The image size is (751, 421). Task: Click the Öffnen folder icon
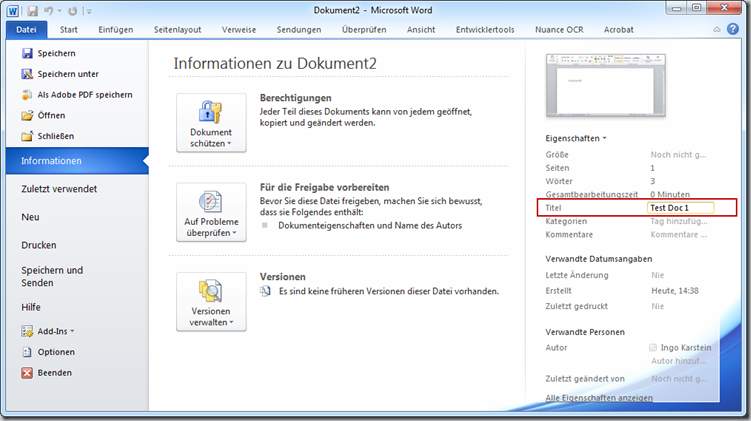[x=27, y=115]
